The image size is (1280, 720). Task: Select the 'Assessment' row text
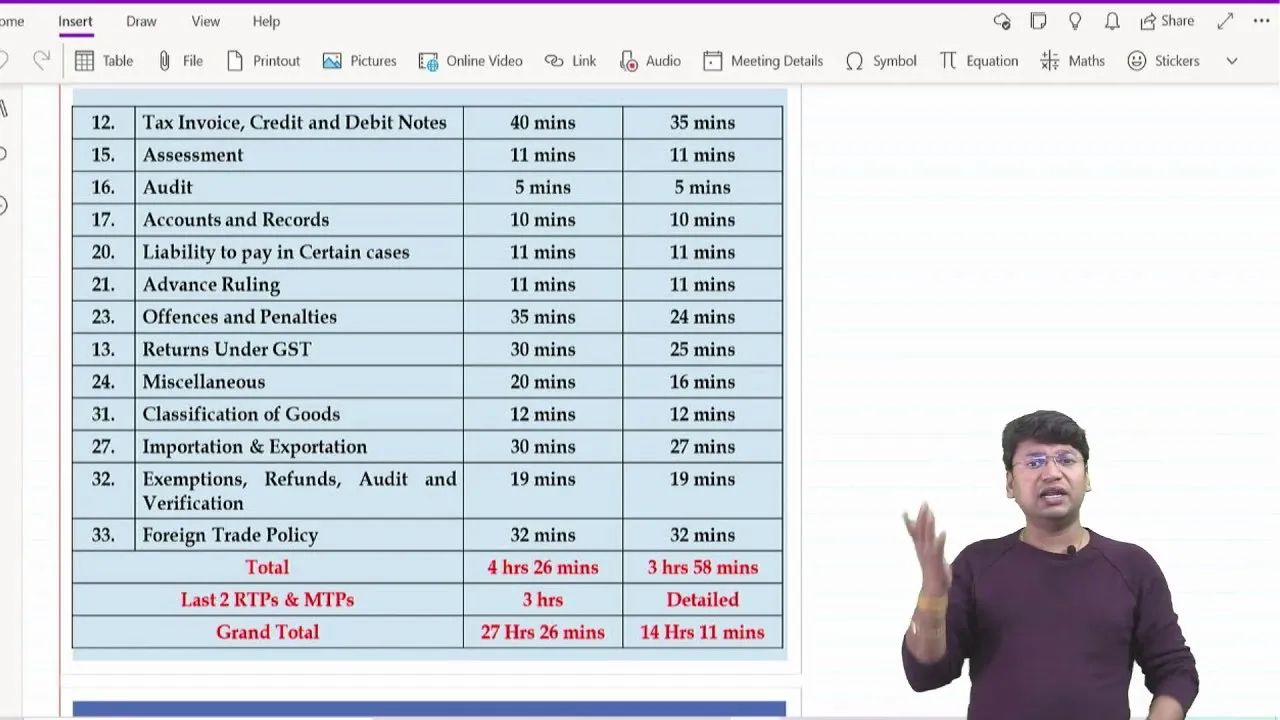192,155
